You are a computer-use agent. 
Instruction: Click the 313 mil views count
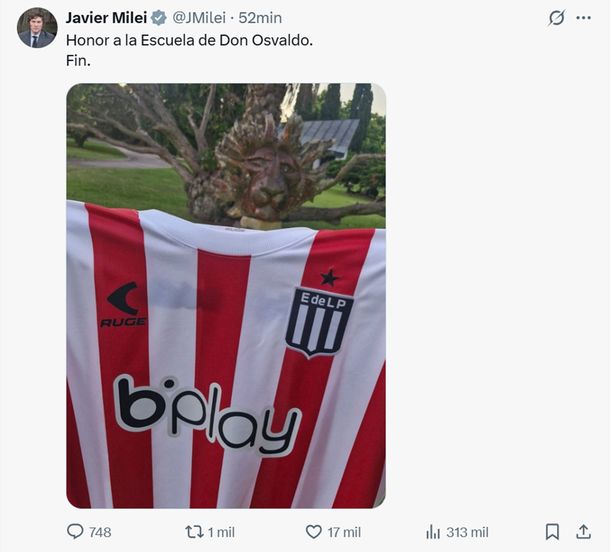point(467,532)
